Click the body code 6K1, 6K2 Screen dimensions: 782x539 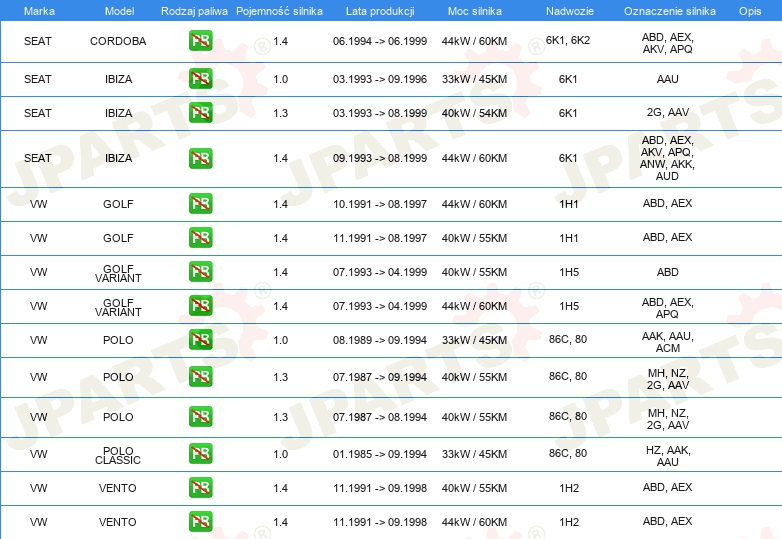(568, 40)
